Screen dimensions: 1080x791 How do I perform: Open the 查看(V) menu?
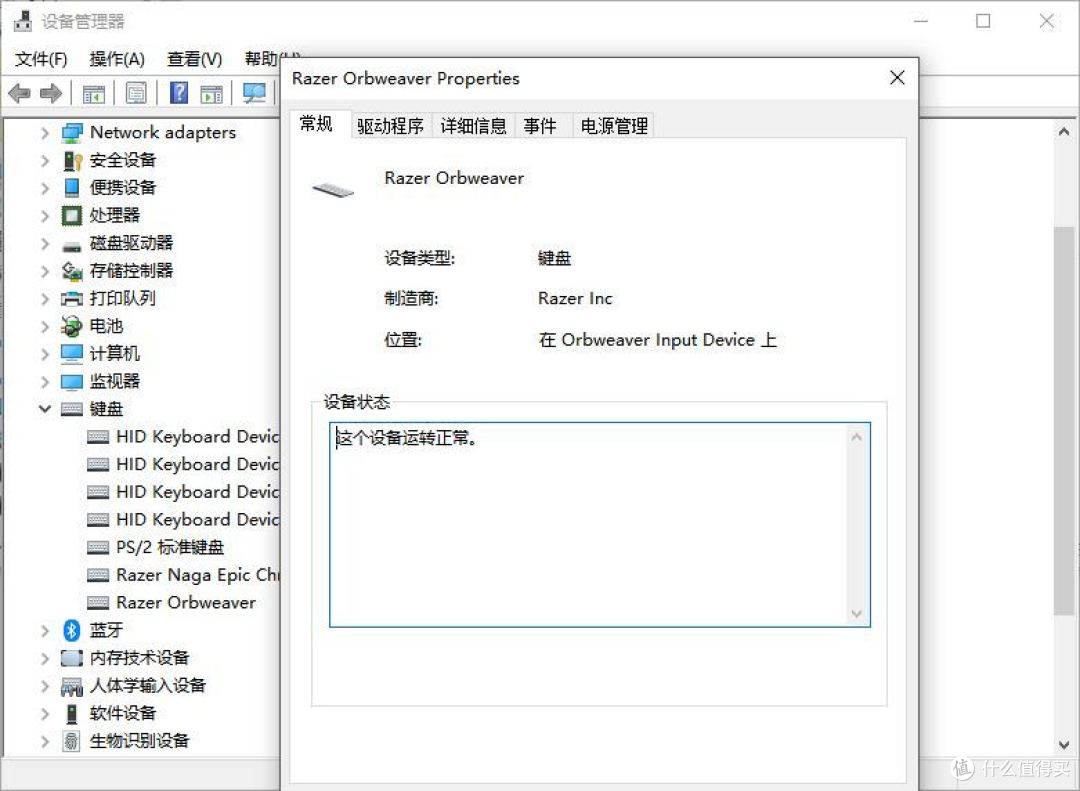tap(195, 59)
